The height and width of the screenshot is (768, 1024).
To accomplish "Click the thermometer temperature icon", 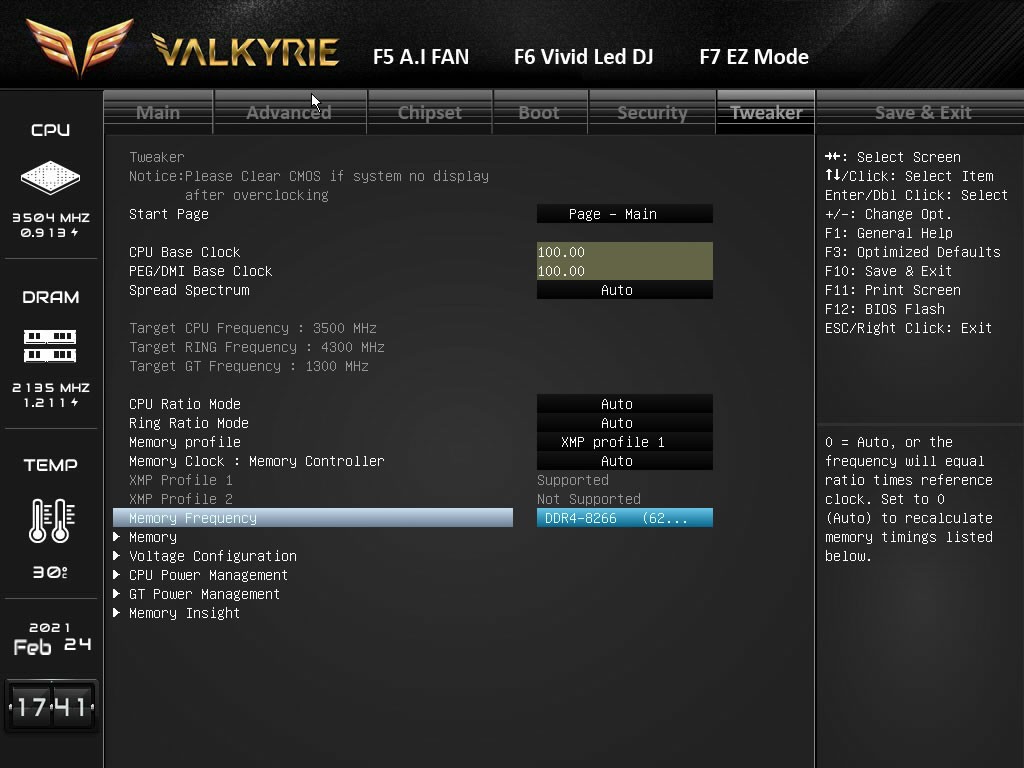I will [x=52, y=520].
